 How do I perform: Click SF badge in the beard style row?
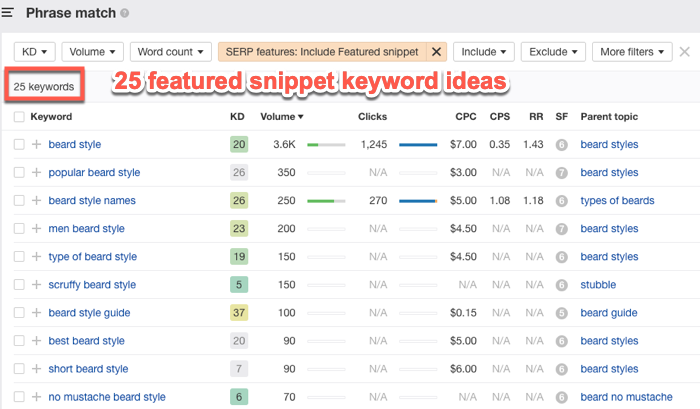click(562, 145)
